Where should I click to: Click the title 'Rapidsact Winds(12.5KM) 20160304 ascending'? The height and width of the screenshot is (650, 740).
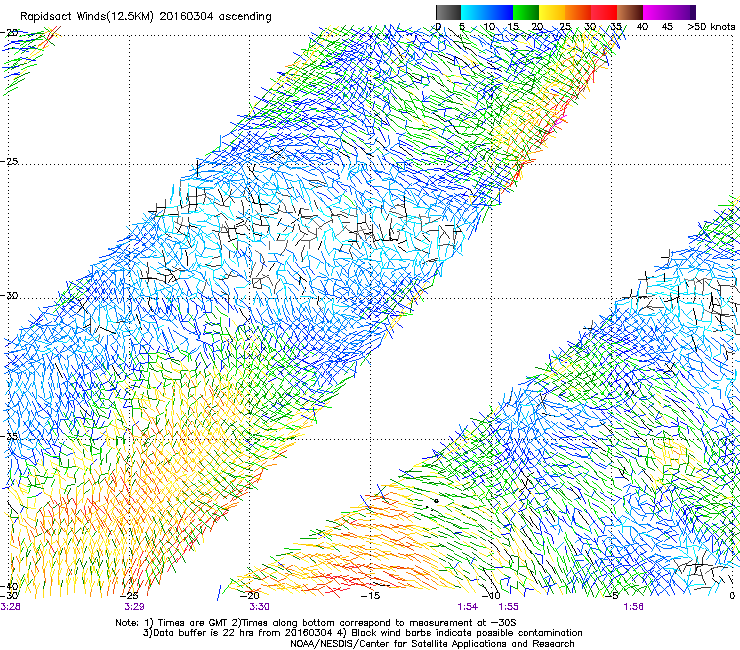coord(146,17)
